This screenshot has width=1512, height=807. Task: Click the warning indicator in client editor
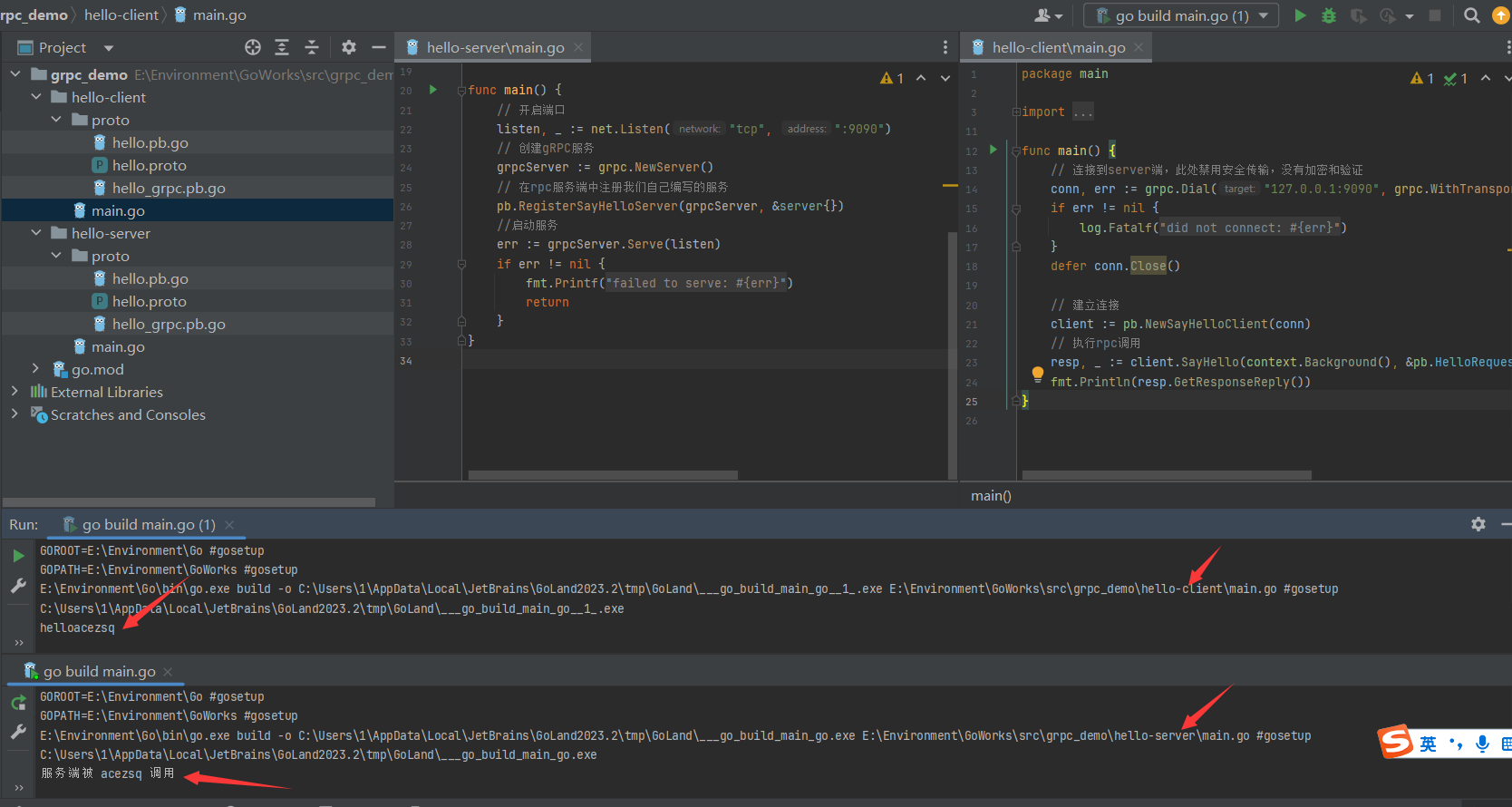(x=1422, y=79)
